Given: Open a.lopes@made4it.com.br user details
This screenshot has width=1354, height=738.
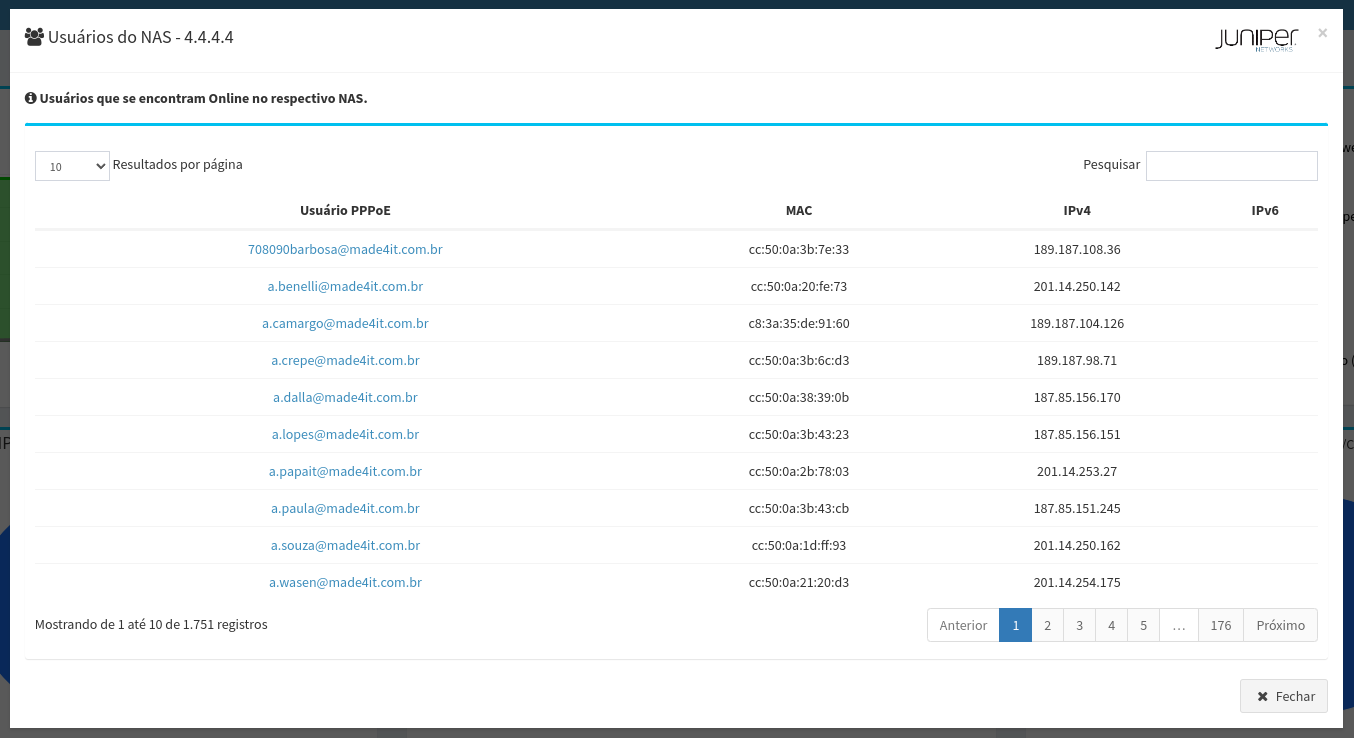Looking at the screenshot, I should point(345,435).
